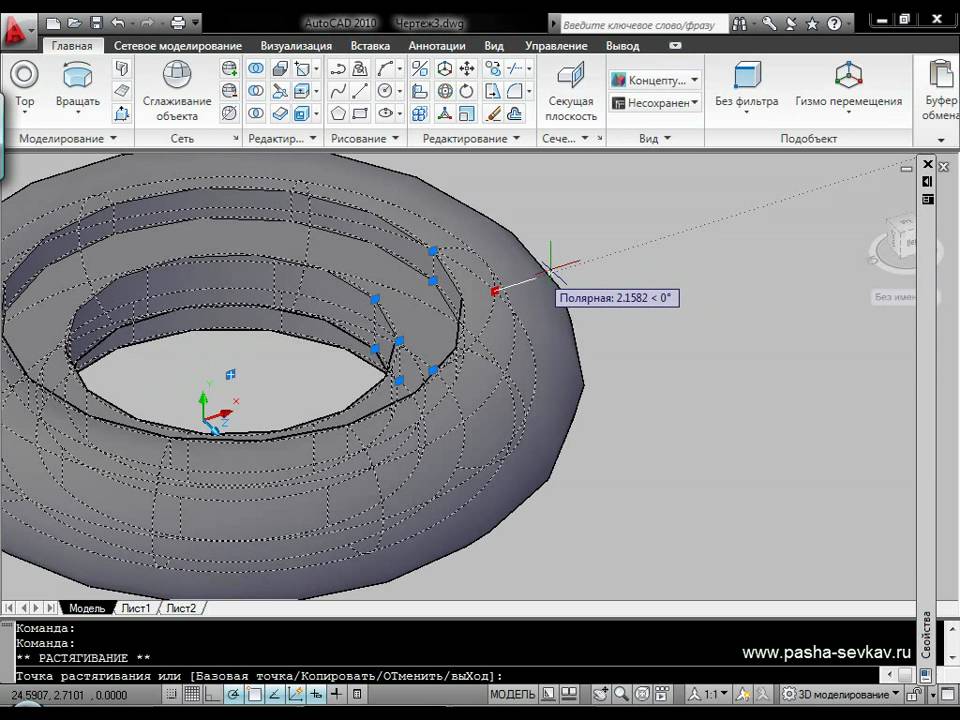Toggle grid display in status bar
960x720 pixels.
tap(192, 694)
